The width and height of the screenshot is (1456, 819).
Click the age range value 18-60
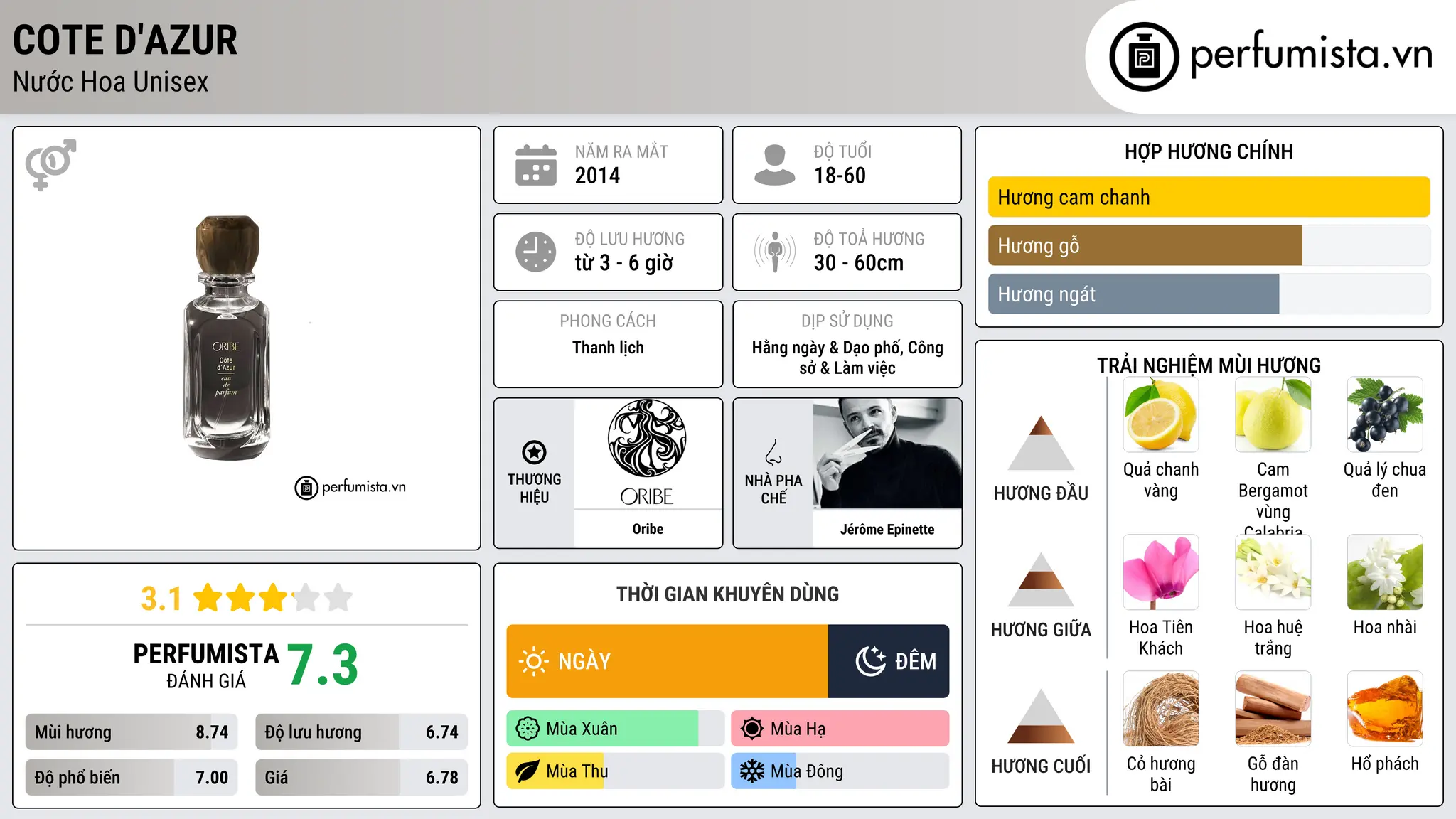pos(840,176)
